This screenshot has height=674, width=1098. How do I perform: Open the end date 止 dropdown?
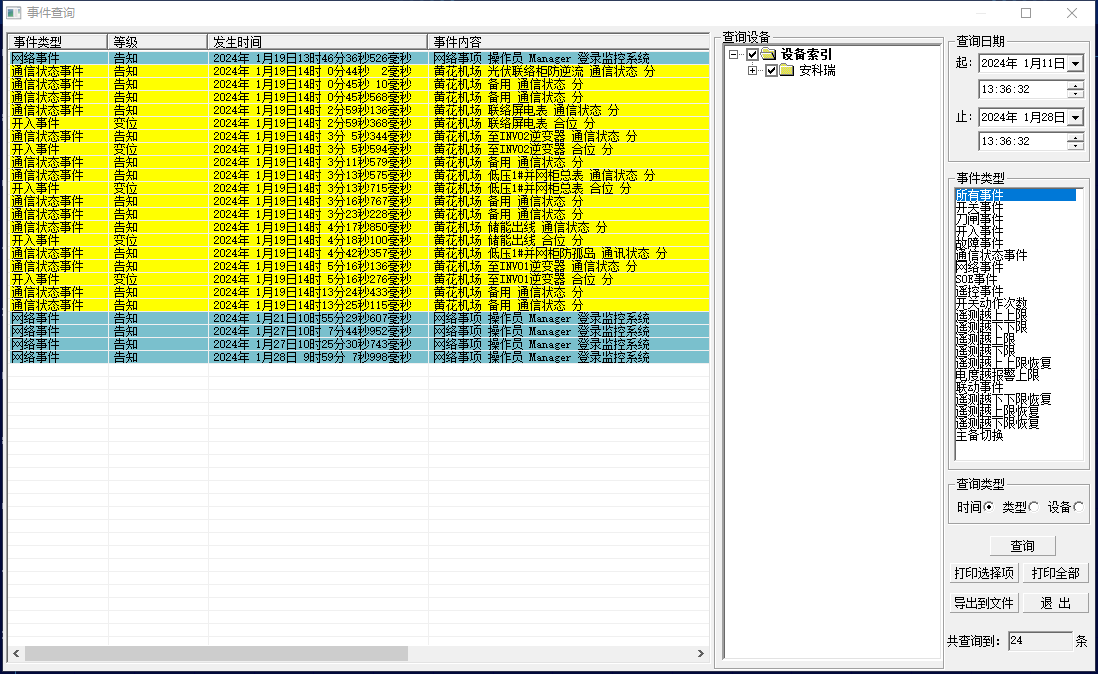pos(1075,117)
